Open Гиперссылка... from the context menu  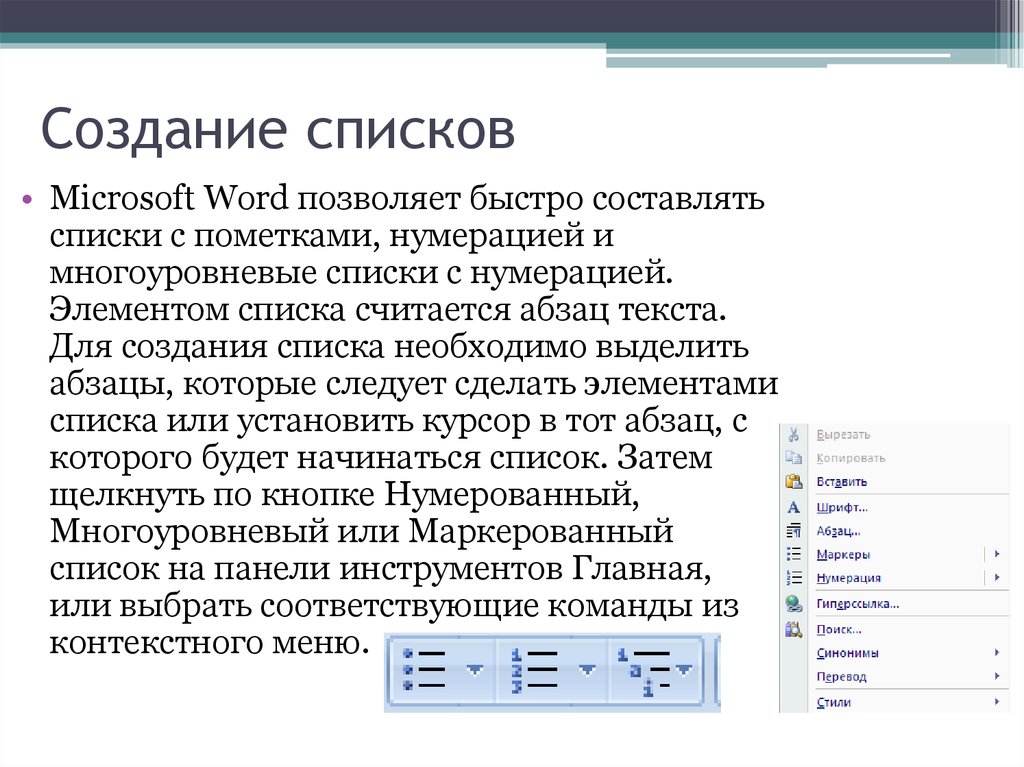[x=857, y=604]
